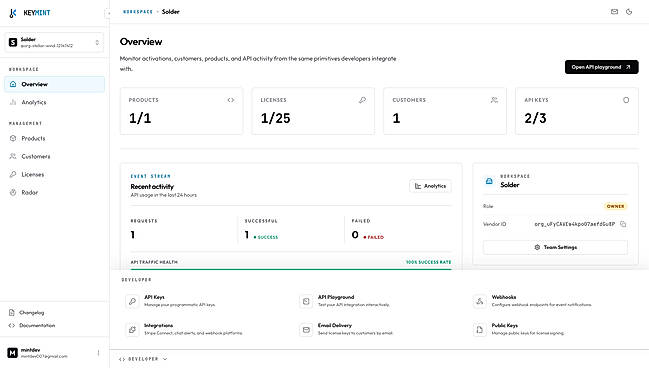Open the mail inbox icon
Screen dimensions: 649x368
[614, 12]
